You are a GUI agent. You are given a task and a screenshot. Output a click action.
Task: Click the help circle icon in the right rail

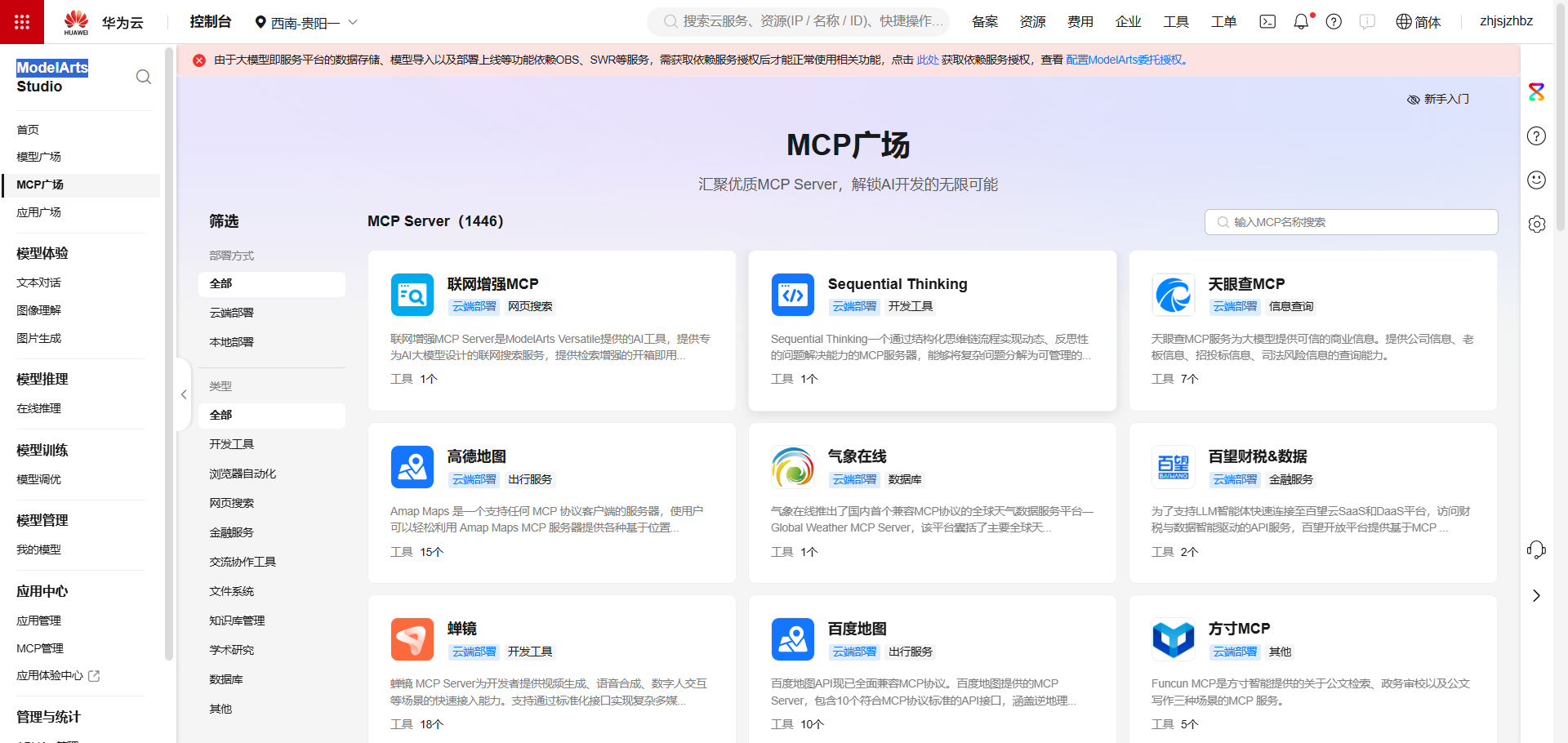(1536, 136)
